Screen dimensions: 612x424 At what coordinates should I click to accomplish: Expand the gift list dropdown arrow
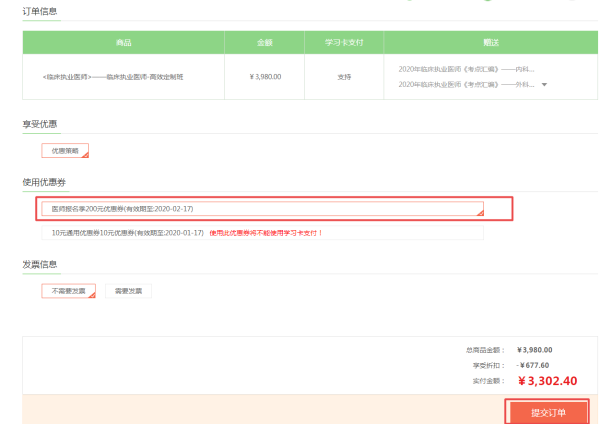tap(545, 85)
